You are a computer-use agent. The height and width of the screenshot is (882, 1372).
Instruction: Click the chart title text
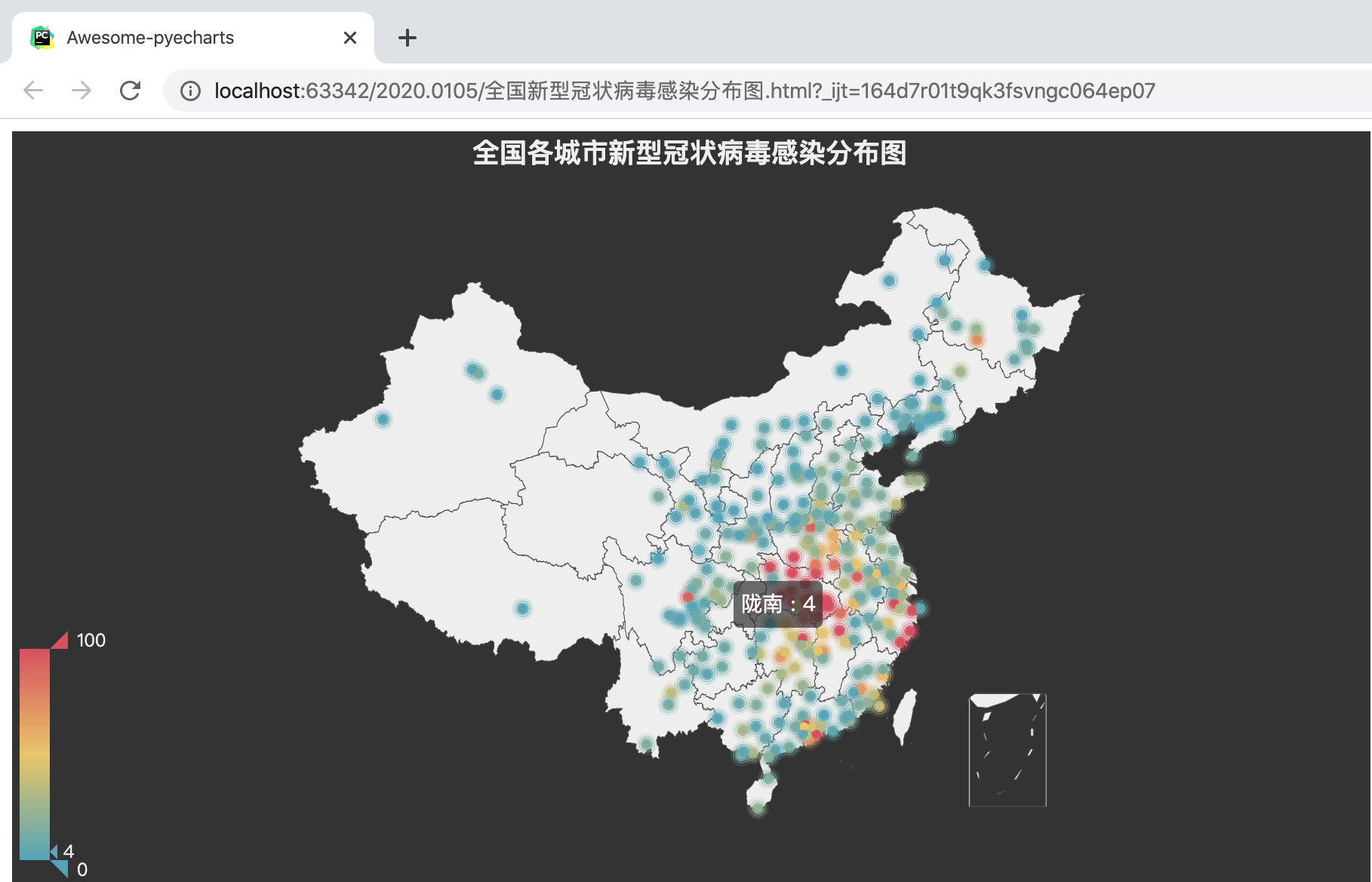(690, 153)
